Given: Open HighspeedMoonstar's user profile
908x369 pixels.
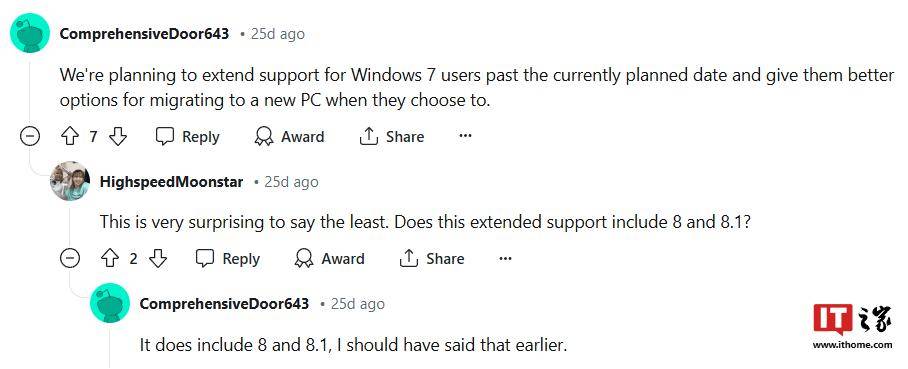Looking at the screenshot, I should coord(171,182).
